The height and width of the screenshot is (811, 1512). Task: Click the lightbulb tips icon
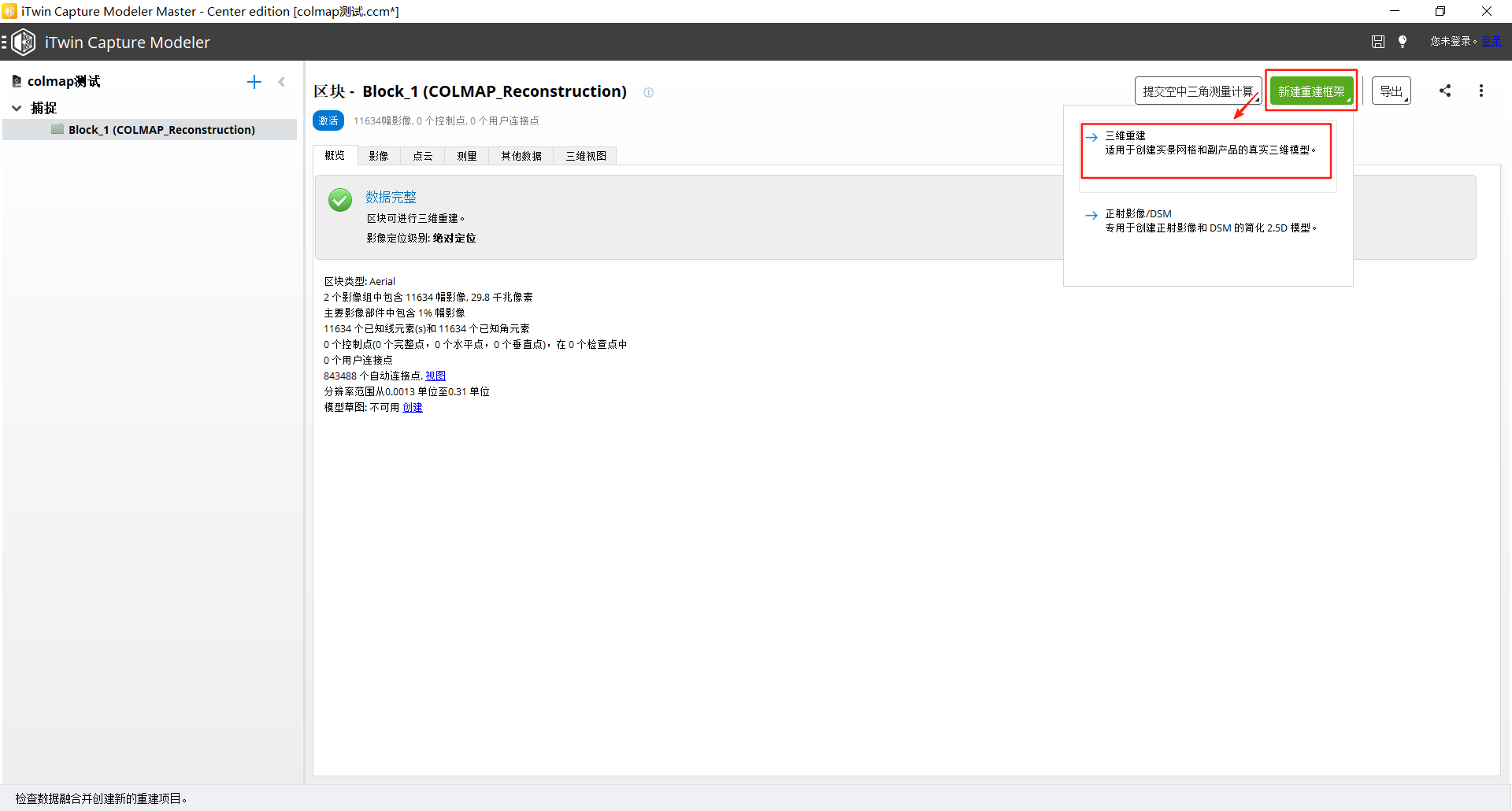1403,42
